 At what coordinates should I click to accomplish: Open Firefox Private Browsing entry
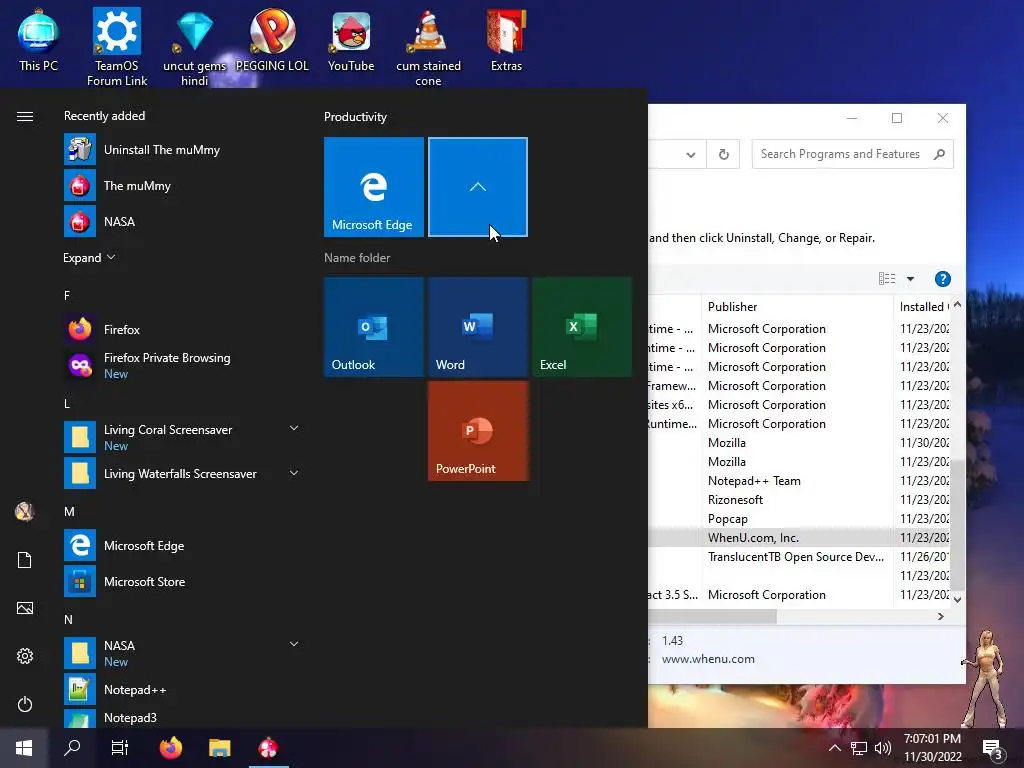point(180,365)
